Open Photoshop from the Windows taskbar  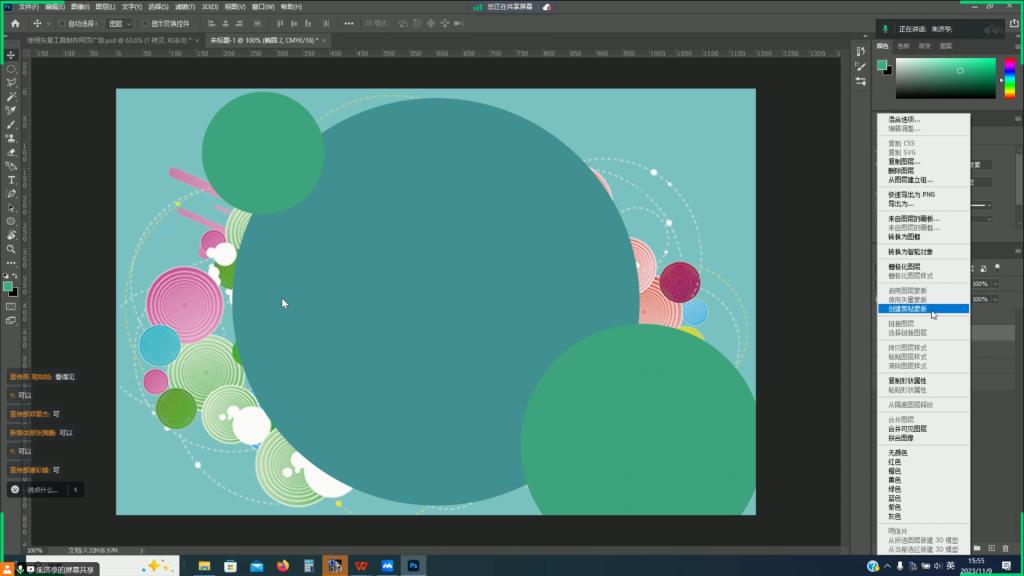[x=412, y=566]
